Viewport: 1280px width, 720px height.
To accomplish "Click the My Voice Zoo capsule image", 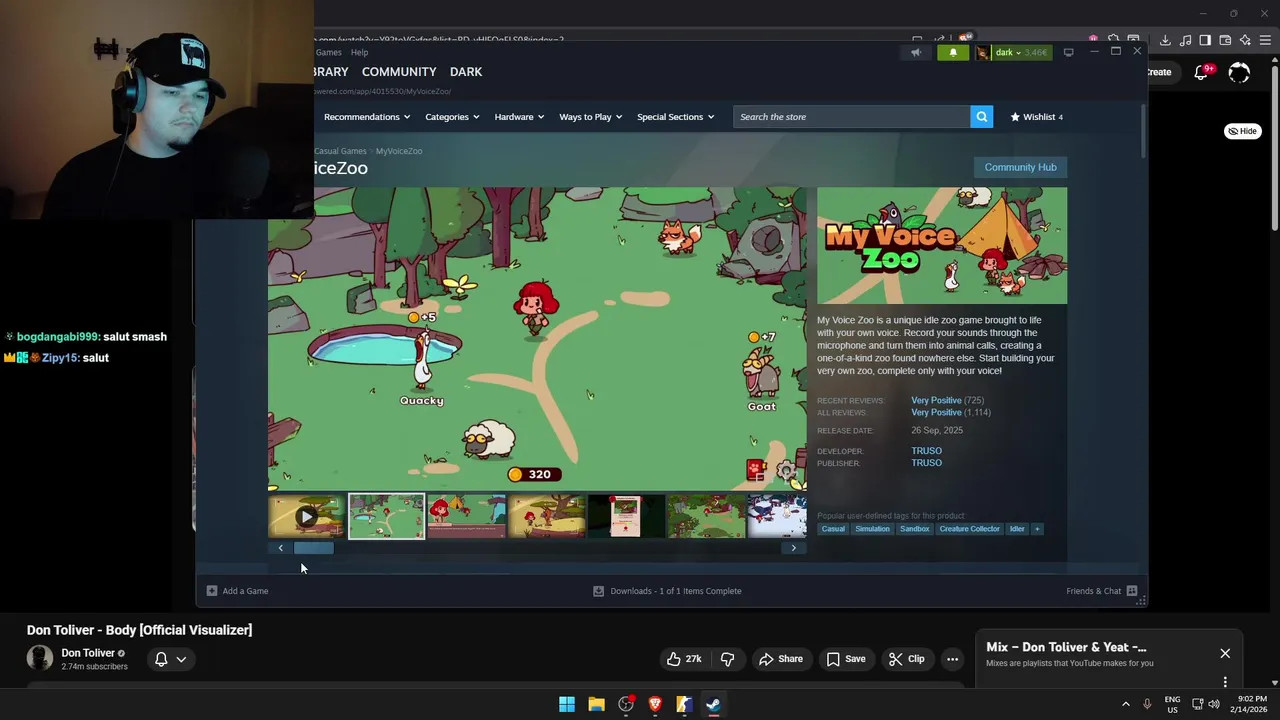I will [942, 246].
